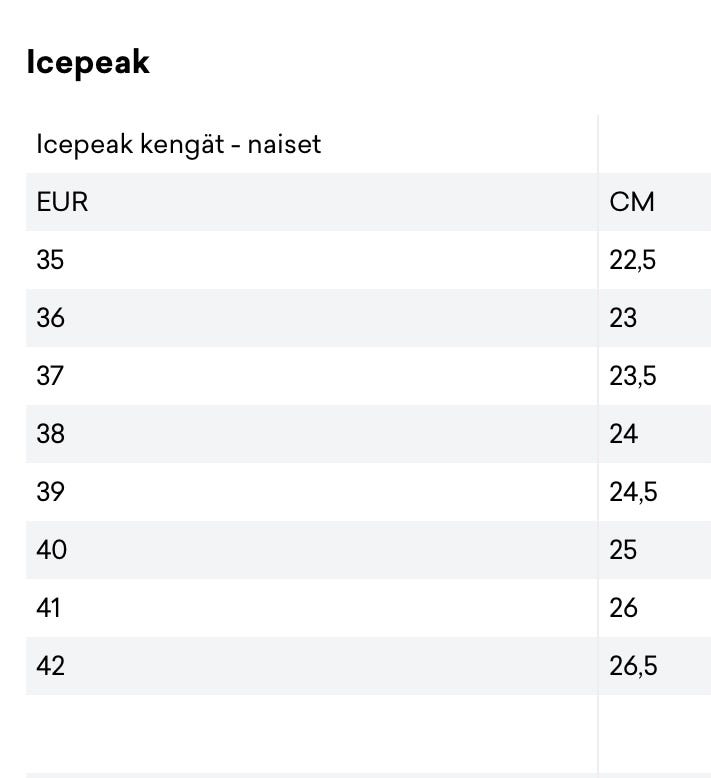This screenshot has width=711, height=778.
Task: Select EUR size 38 in table
Action: click(50, 434)
